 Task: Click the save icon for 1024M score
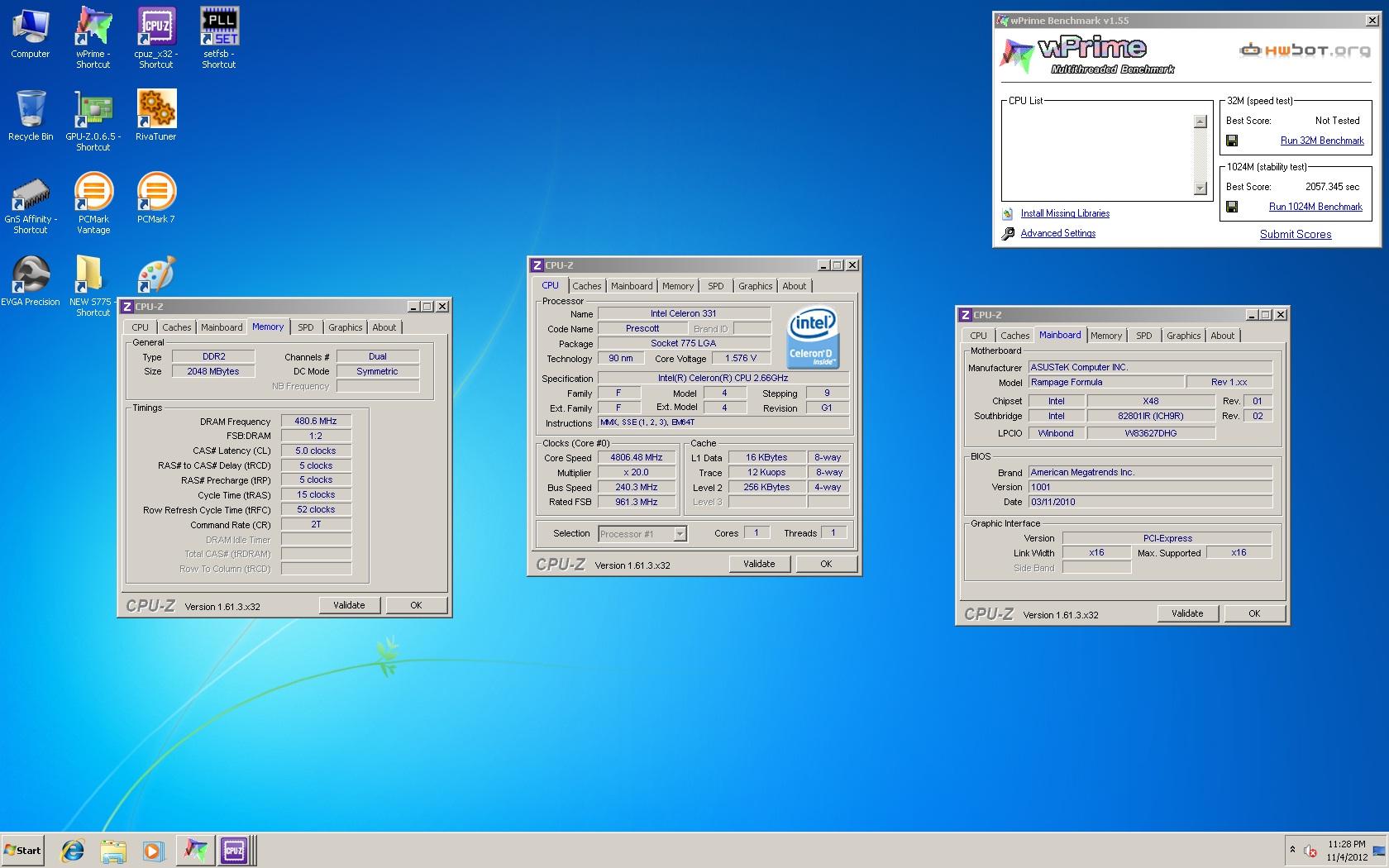click(x=1232, y=207)
